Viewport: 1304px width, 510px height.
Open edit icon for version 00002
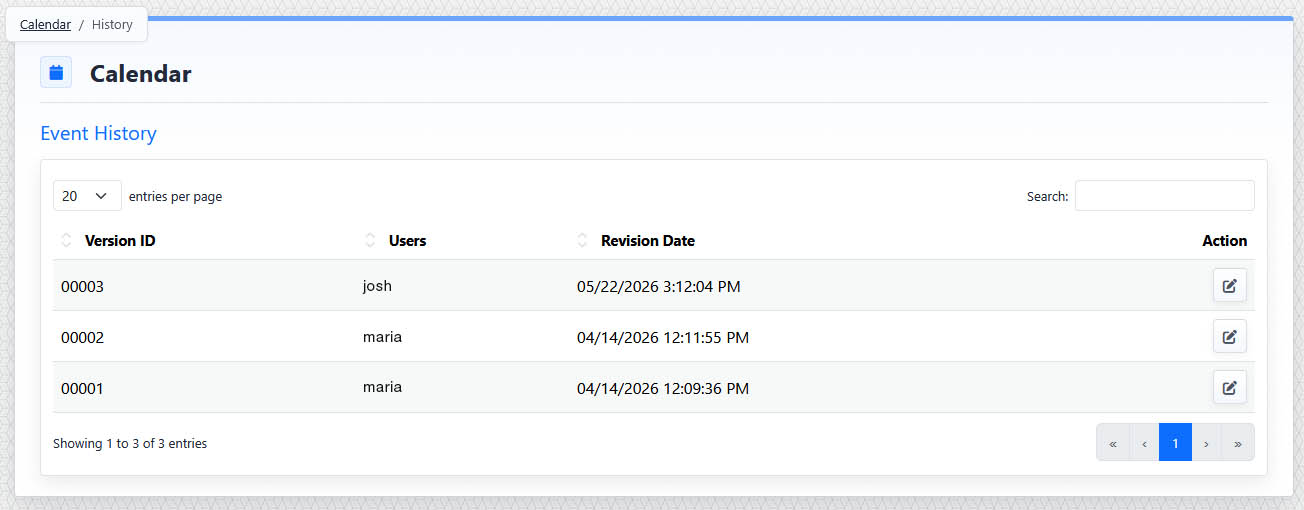[1229, 336]
